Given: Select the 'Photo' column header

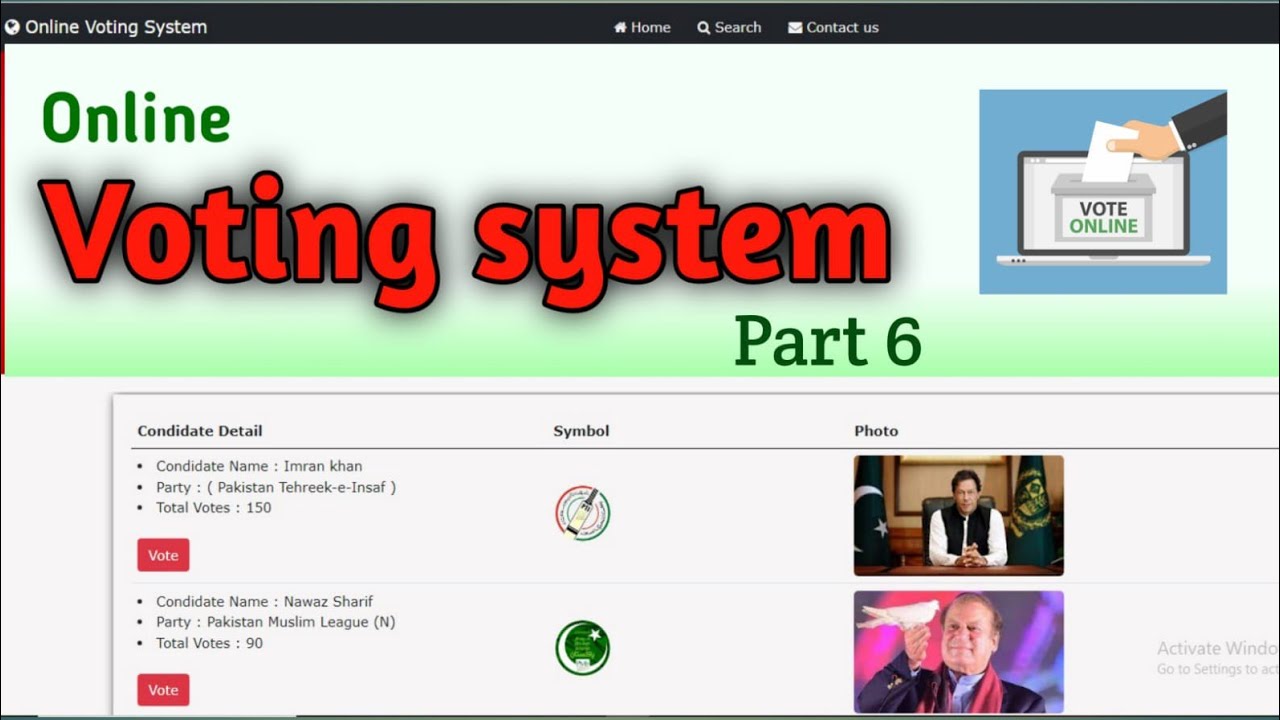Looking at the screenshot, I should click(876, 431).
